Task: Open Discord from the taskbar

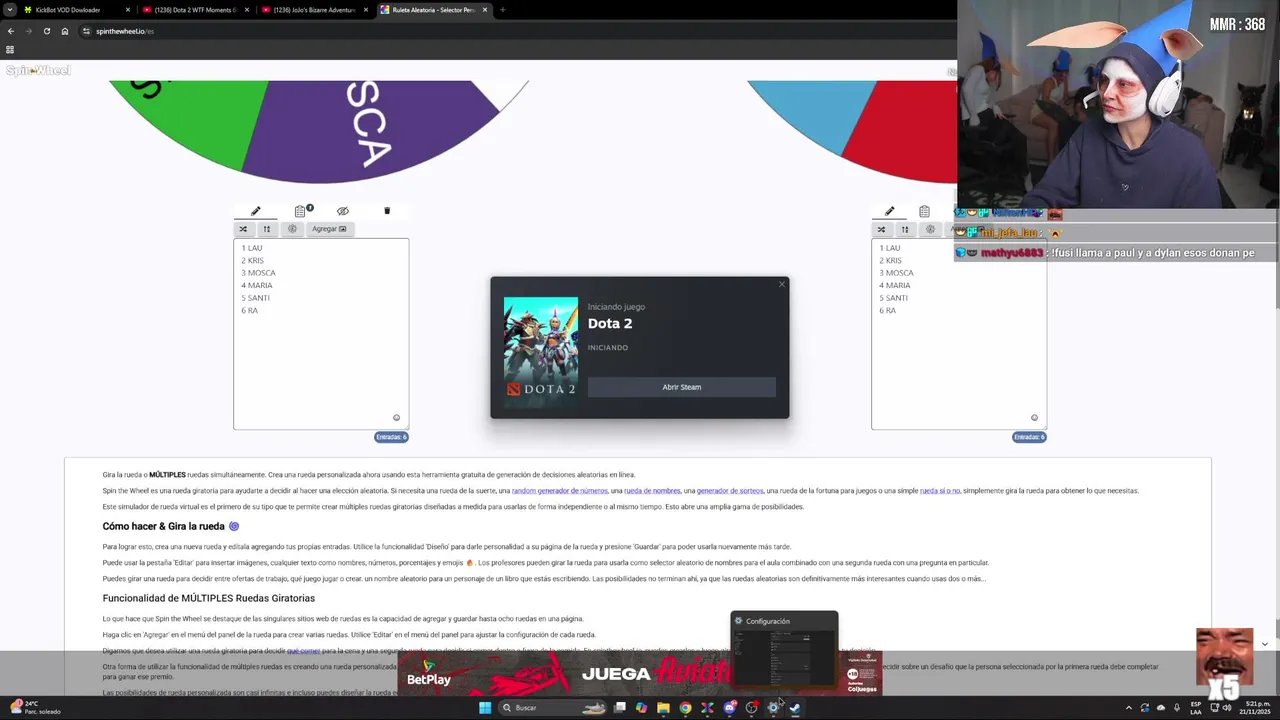Action: pos(729,708)
